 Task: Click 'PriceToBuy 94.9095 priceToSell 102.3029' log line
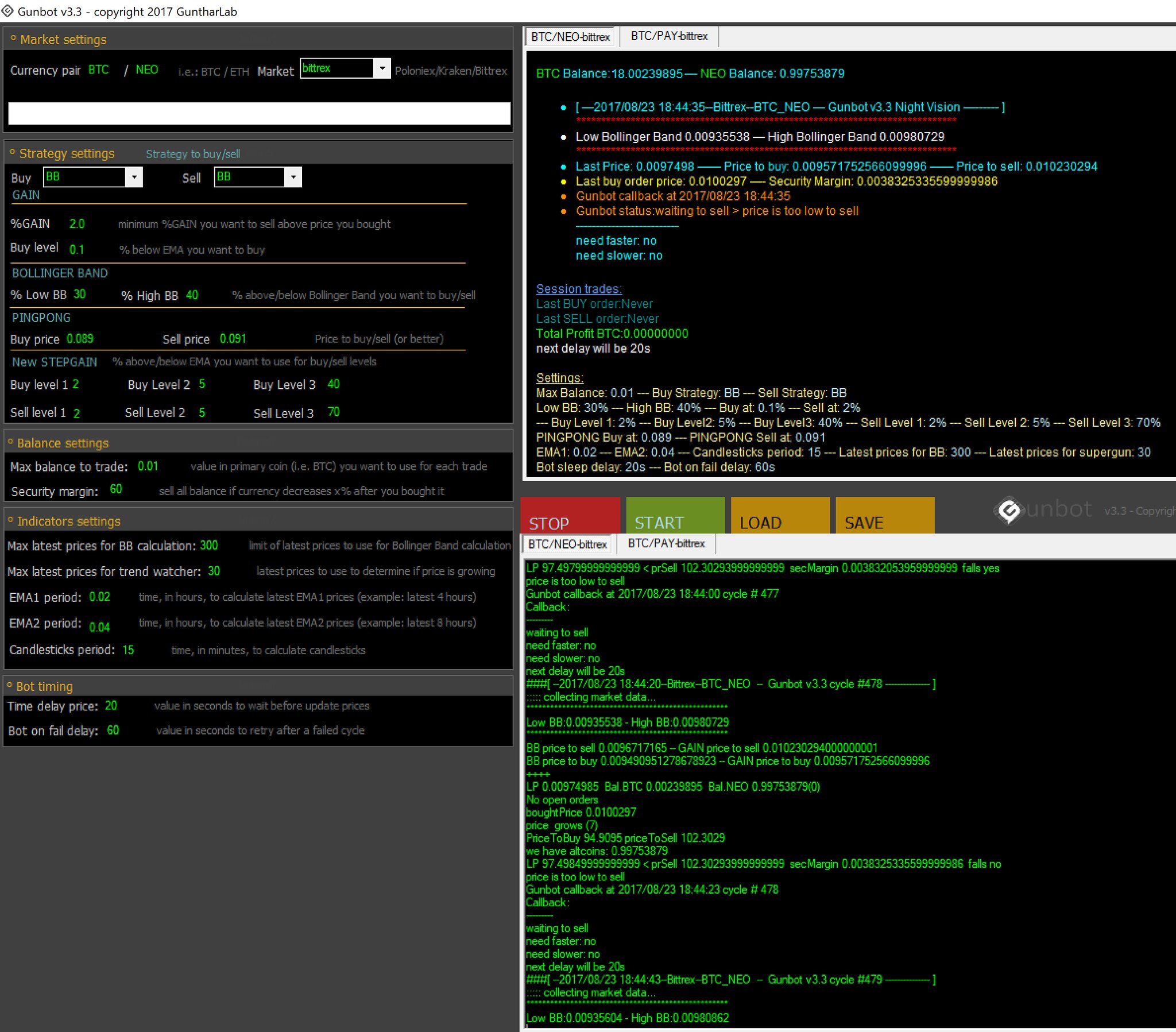(625, 838)
